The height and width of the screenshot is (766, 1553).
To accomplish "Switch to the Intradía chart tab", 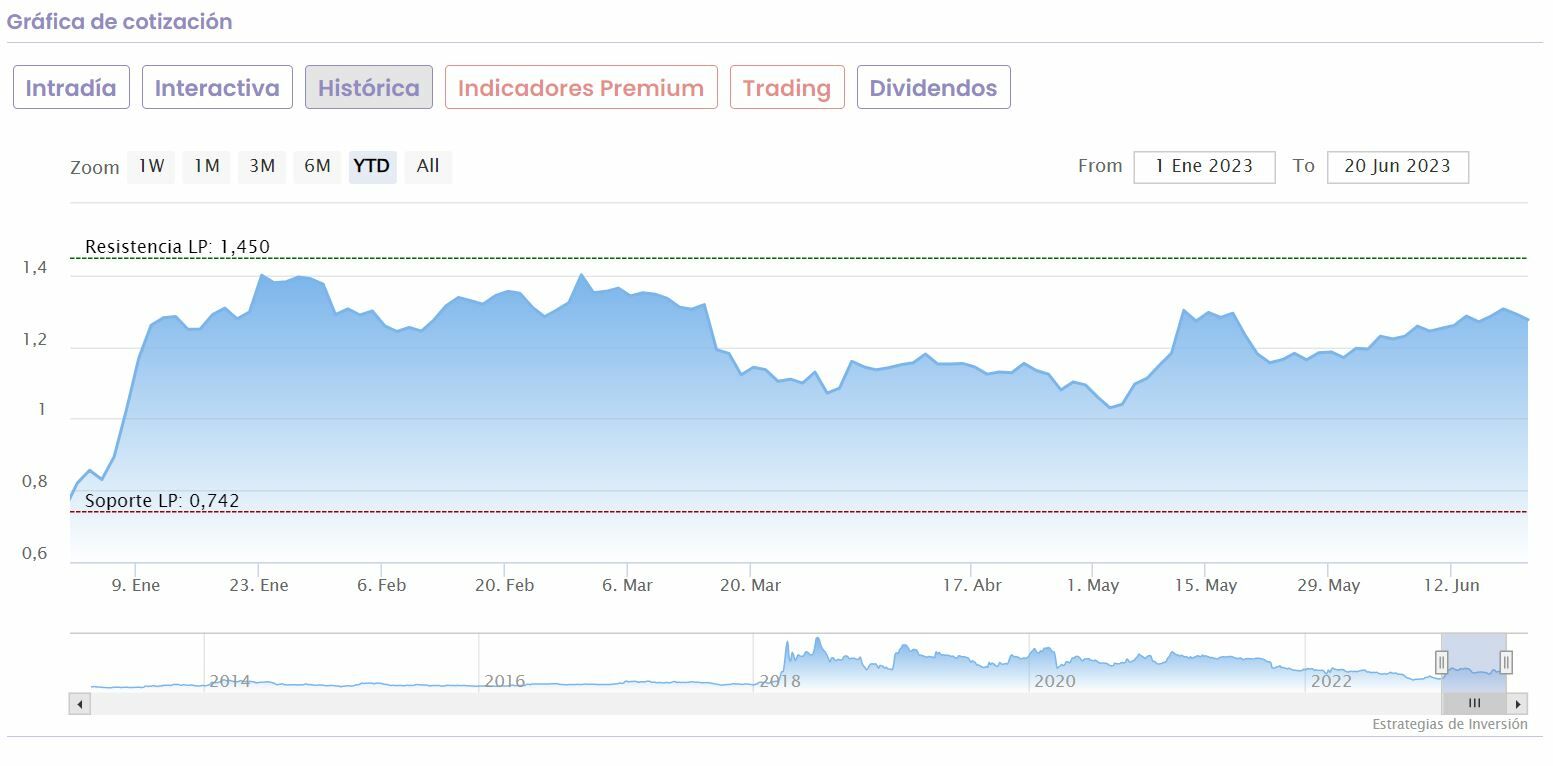I will pos(71,88).
